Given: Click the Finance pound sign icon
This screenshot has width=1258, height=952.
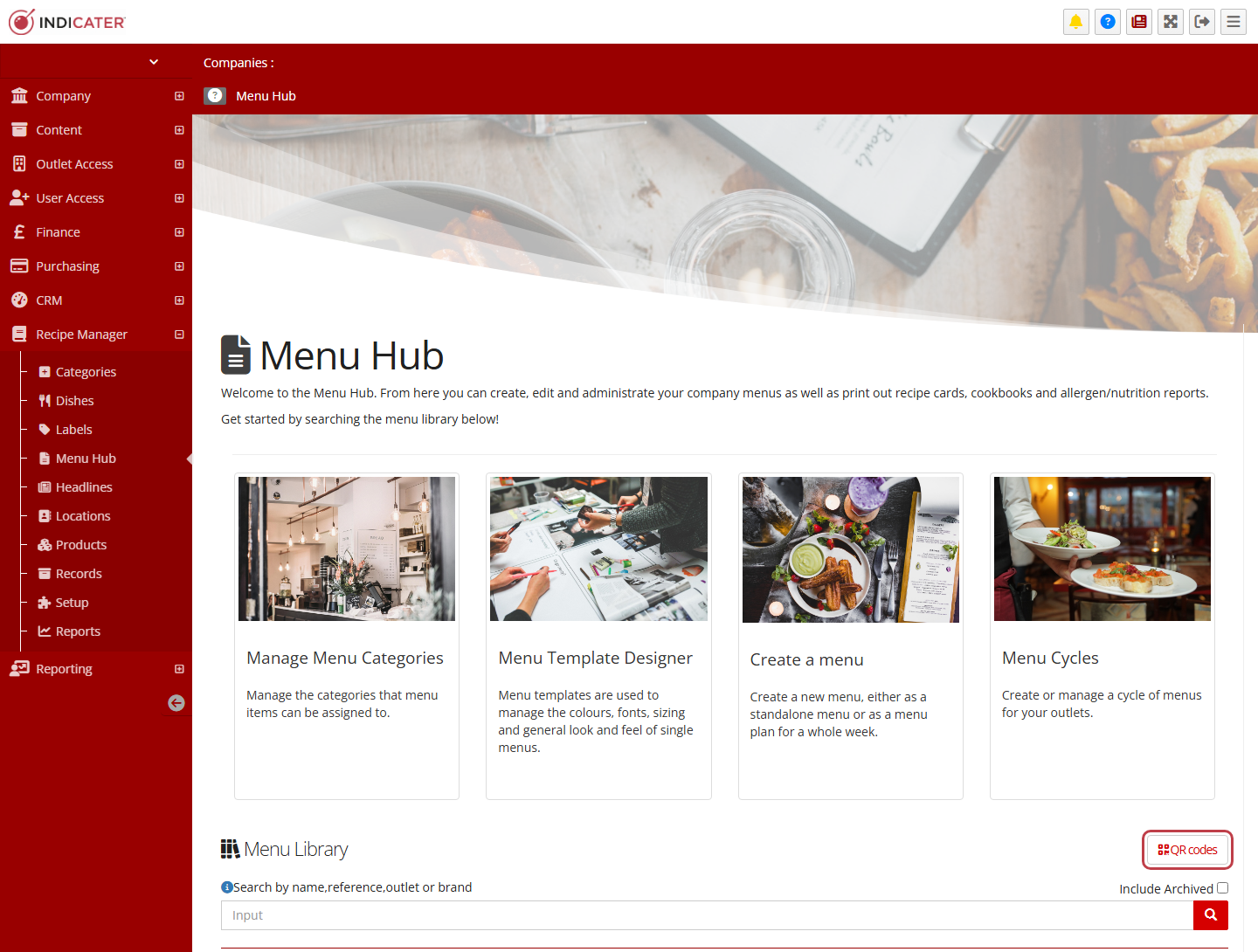Looking at the screenshot, I should (x=19, y=232).
